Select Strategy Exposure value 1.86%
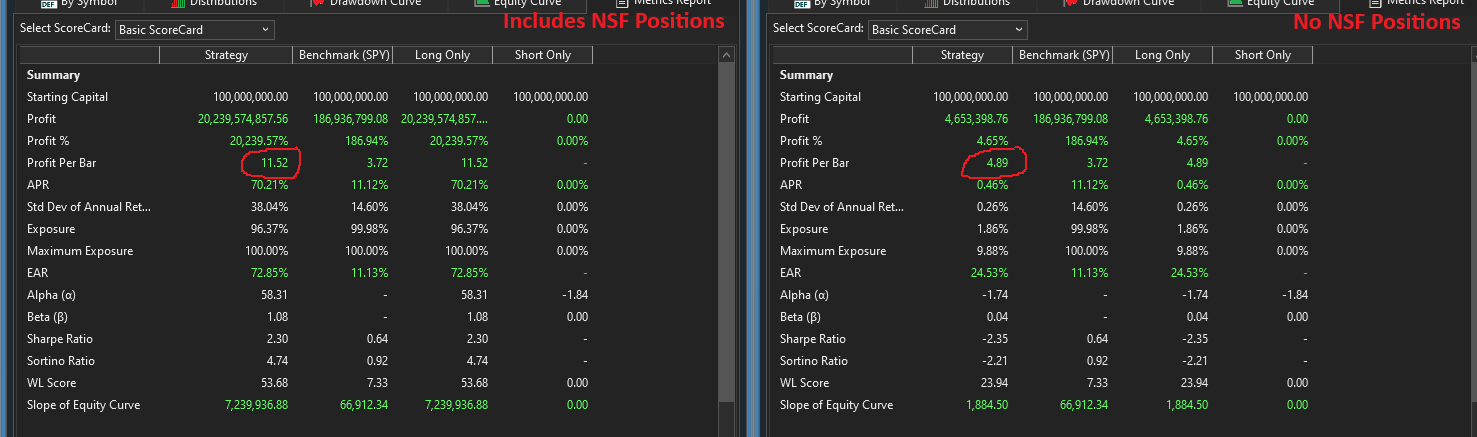Screen dimensions: 1477x437 (x=990, y=229)
